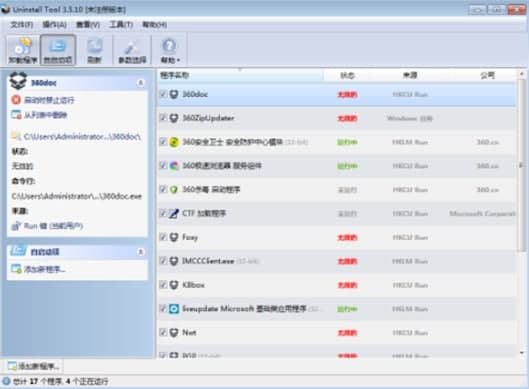The width and height of the screenshot is (529, 389).
Task: Click the IMCCClient.exe shield icon
Action: point(174,261)
